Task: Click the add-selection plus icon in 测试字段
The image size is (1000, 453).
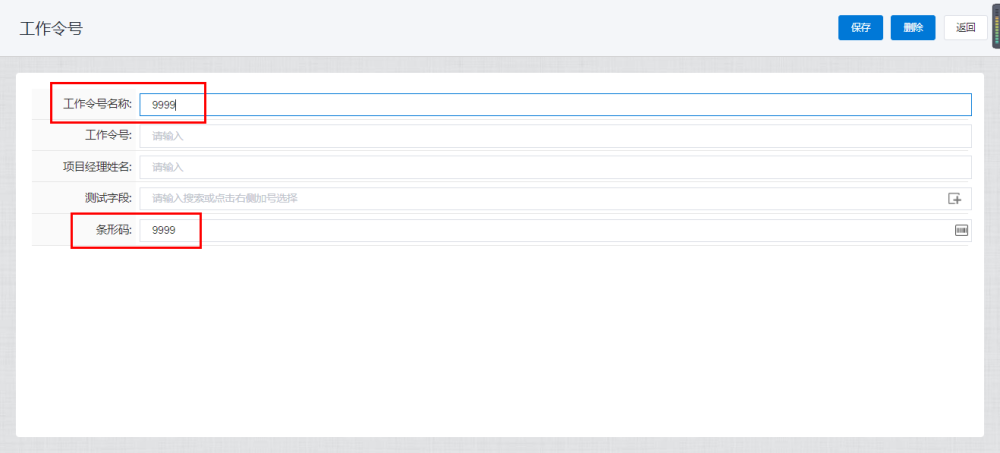Action: (954, 198)
